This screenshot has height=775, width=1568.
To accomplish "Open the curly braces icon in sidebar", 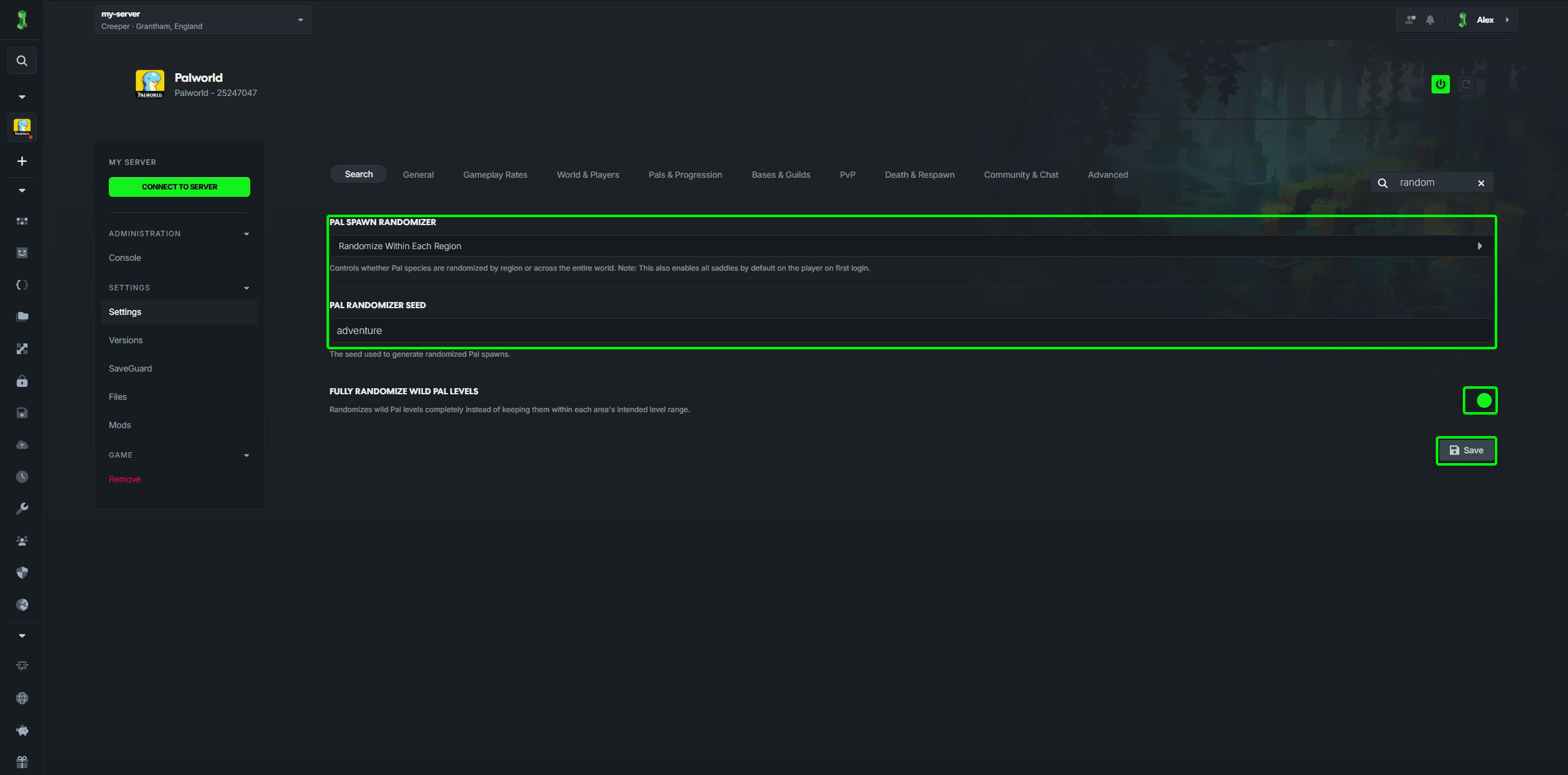I will (22, 285).
